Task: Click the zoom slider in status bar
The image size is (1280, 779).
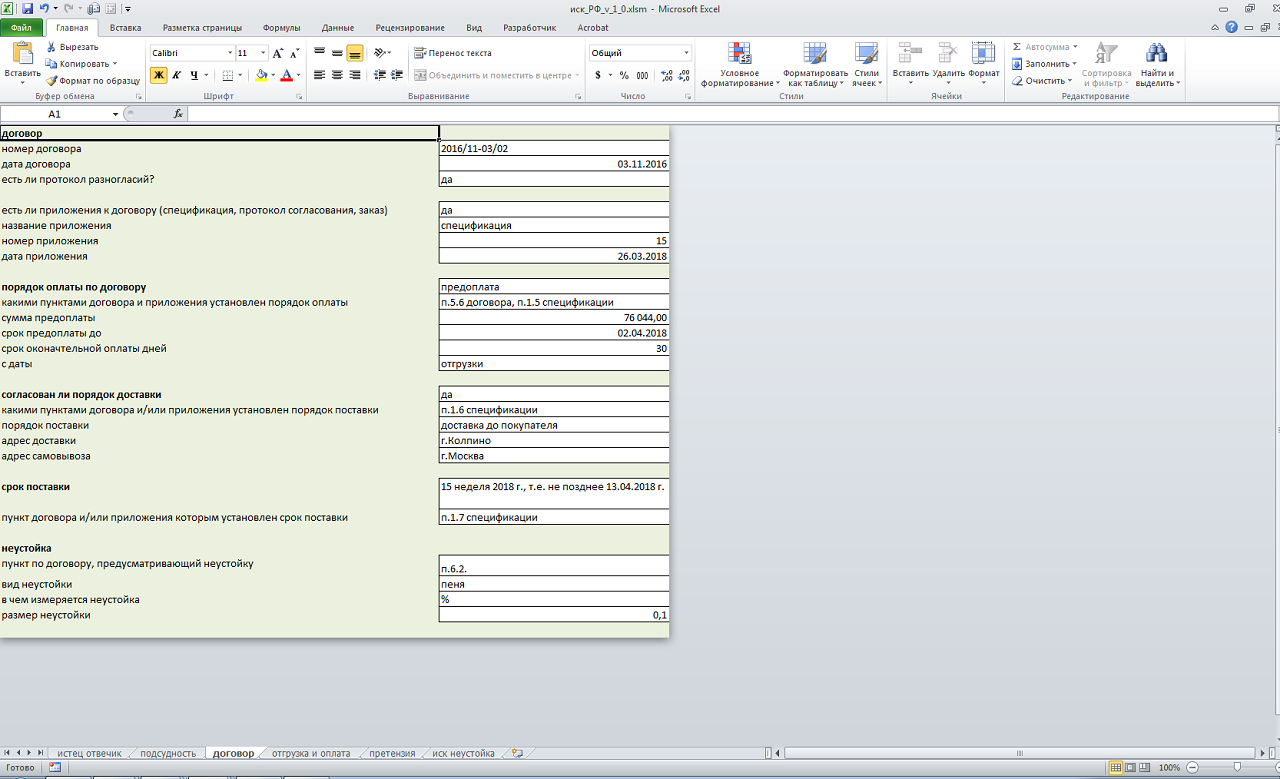Action: 1236,768
